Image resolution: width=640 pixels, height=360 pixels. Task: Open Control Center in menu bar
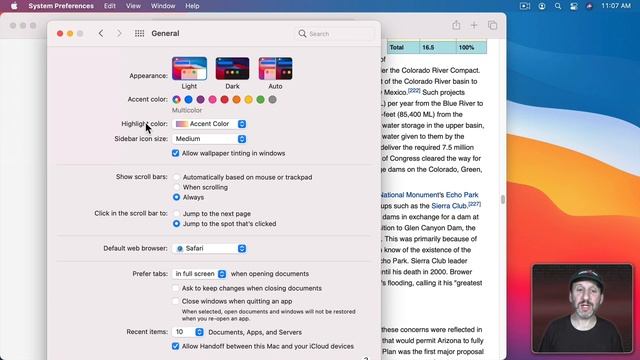[573, 6]
